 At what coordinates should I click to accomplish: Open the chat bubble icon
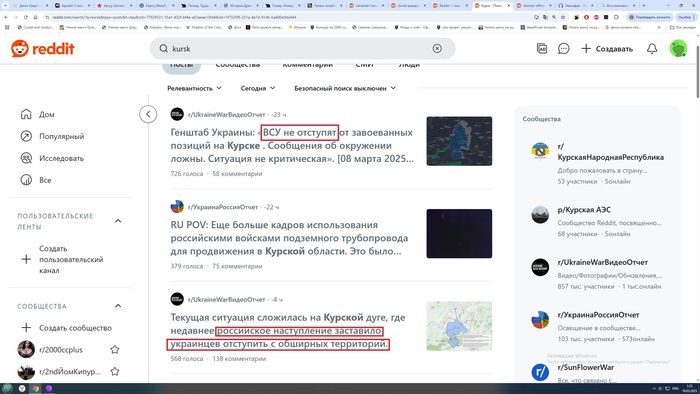click(563, 49)
